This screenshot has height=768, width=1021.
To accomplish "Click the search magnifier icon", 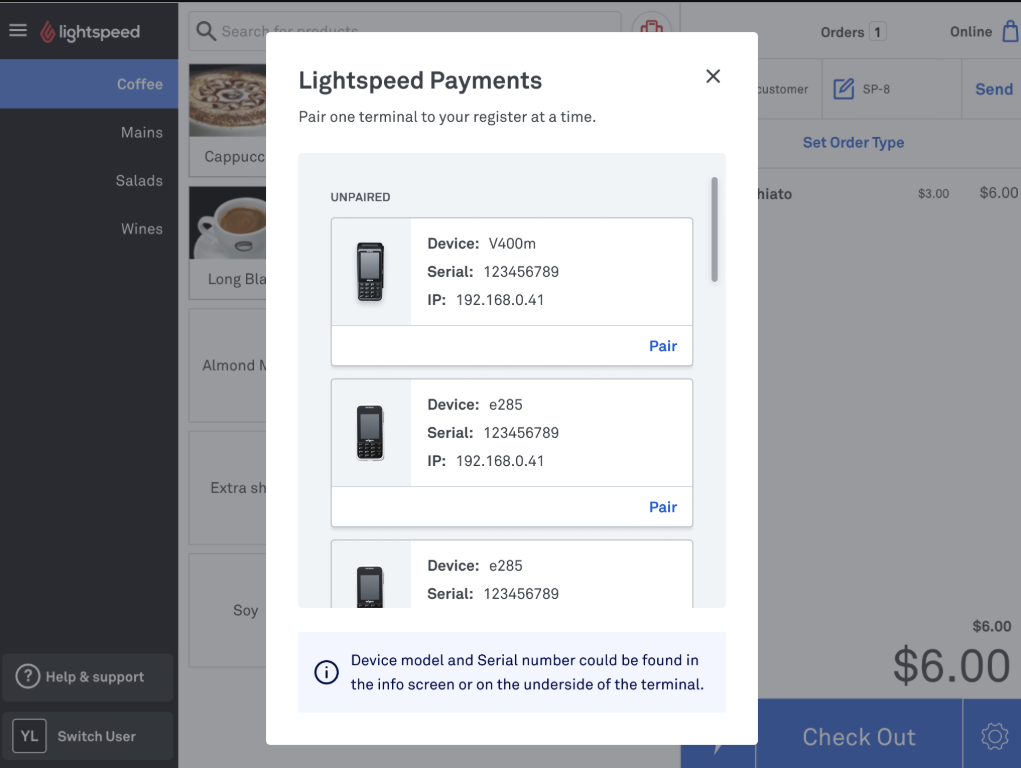I will 205,31.
